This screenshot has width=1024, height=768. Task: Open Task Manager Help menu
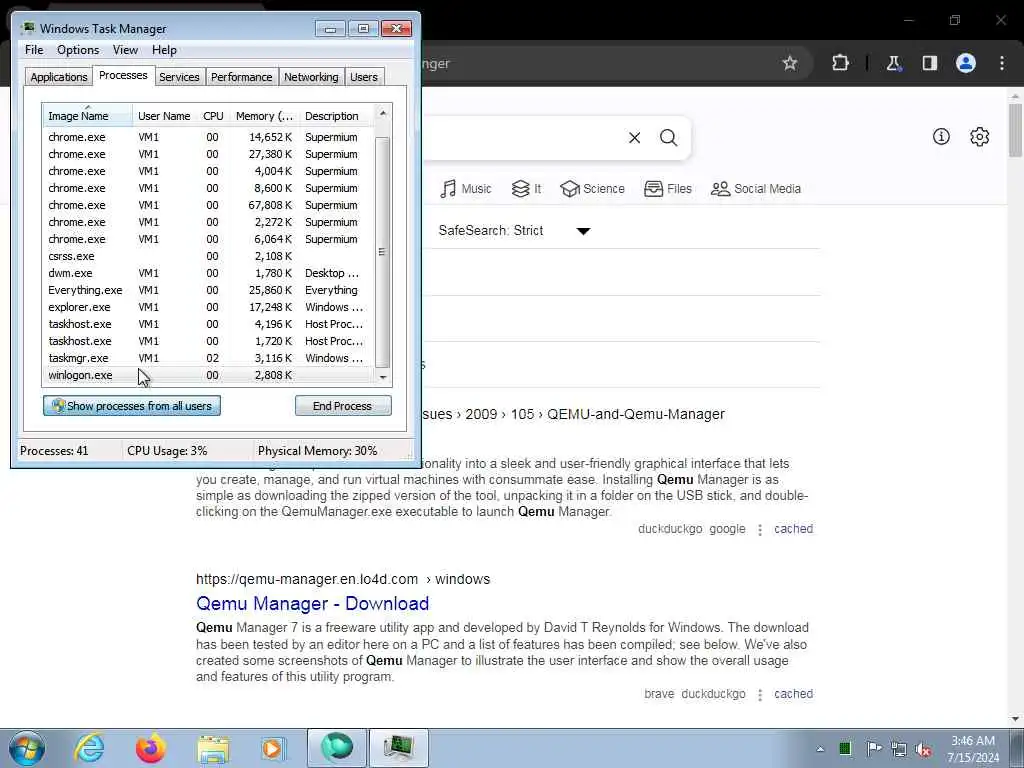(164, 50)
